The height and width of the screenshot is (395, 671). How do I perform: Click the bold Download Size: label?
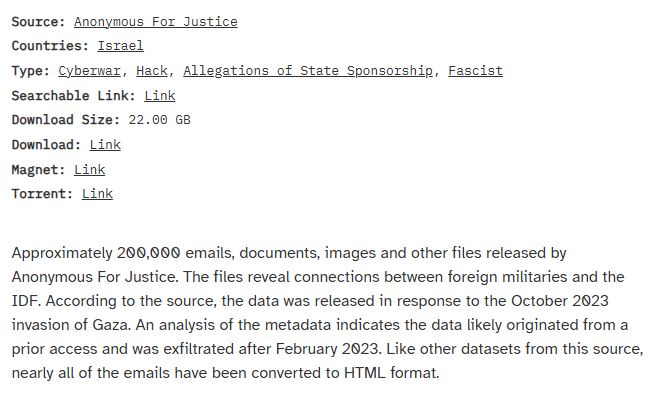(x=66, y=120)
